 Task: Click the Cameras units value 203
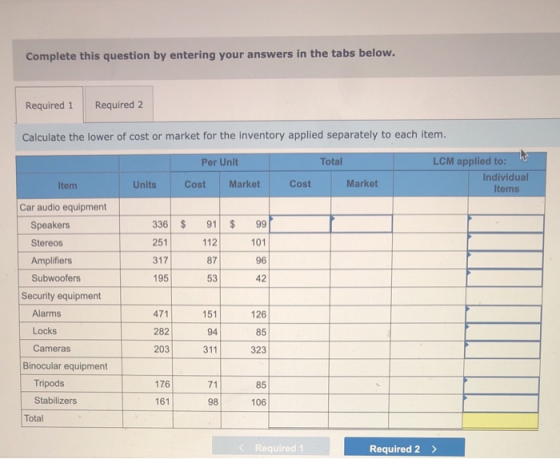coord(162,349)
